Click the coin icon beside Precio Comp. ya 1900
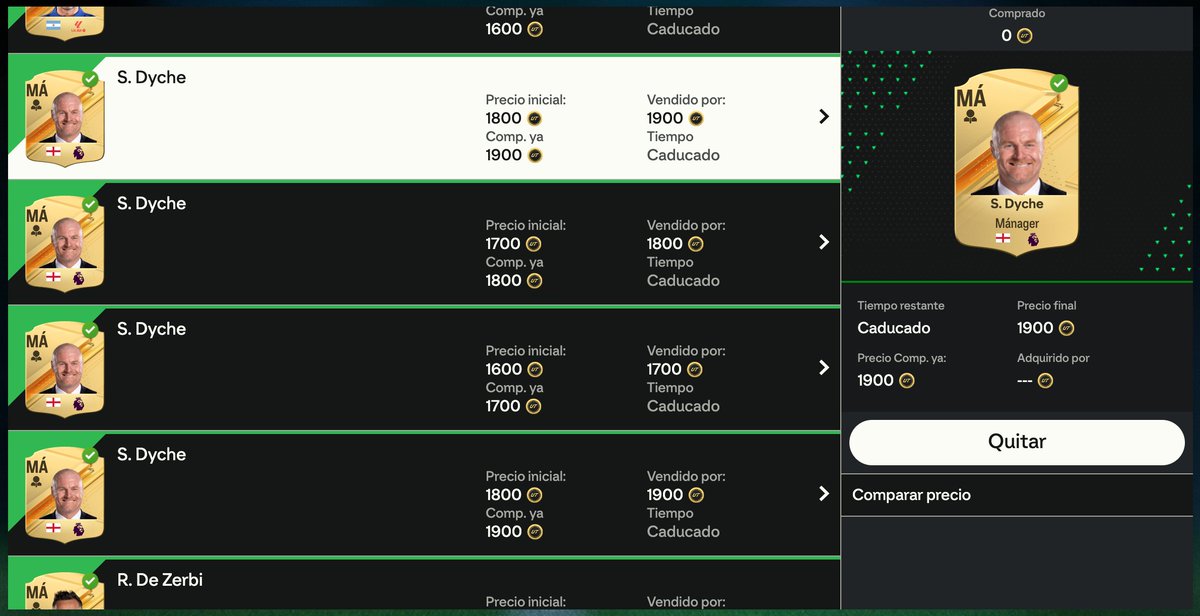 click(x=905, y=380)
